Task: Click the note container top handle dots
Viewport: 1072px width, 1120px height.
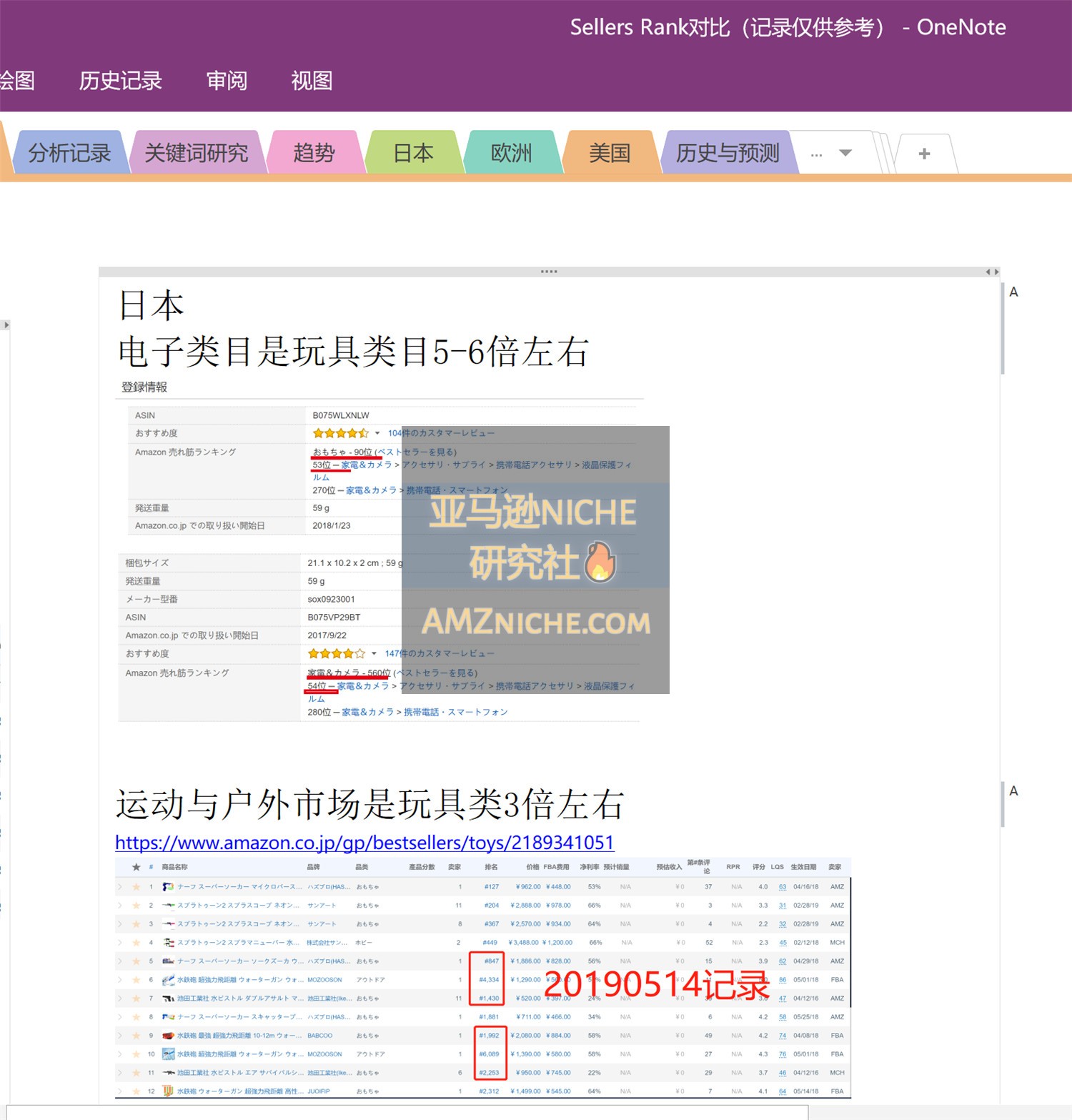Action: (549, 272)
